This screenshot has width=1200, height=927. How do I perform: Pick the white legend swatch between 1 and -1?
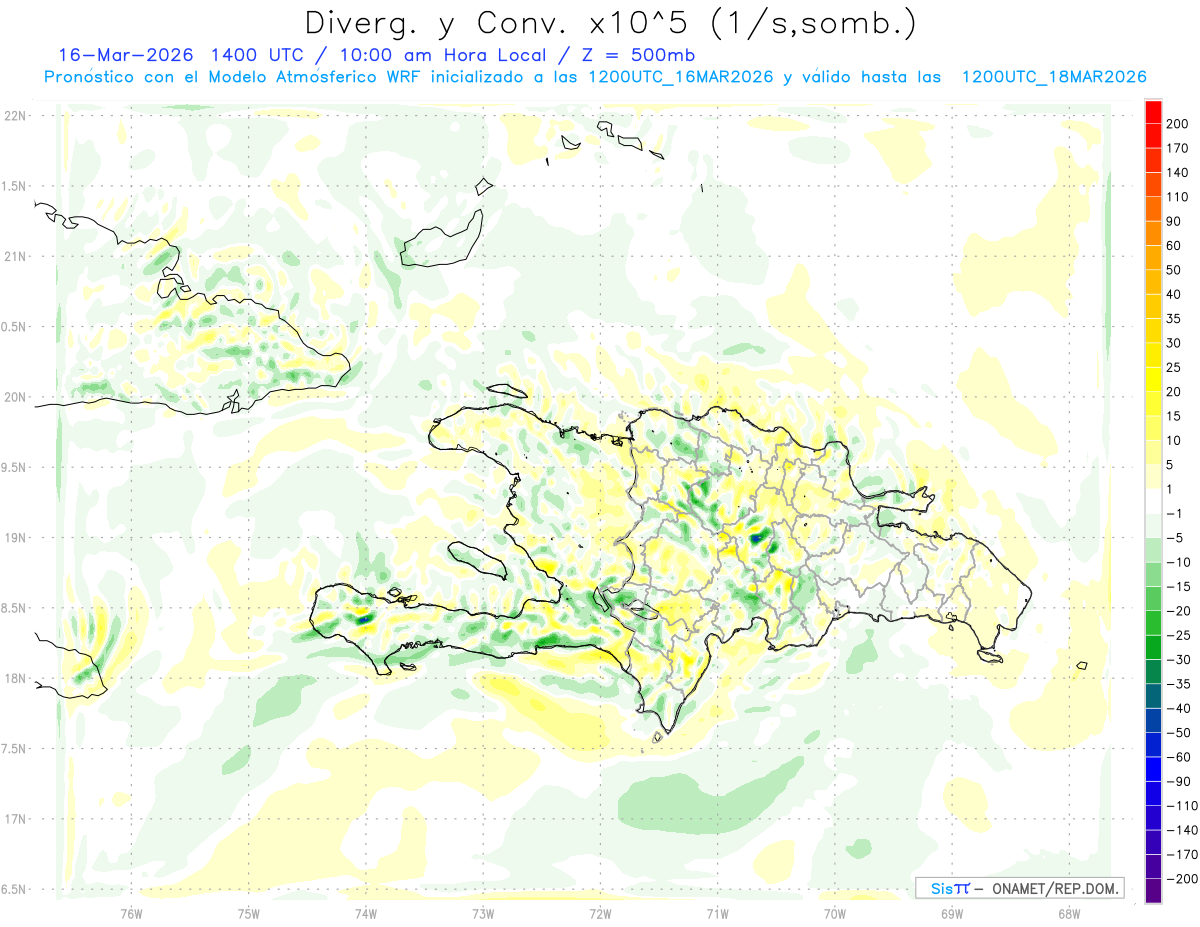(x=1153, y=501)
